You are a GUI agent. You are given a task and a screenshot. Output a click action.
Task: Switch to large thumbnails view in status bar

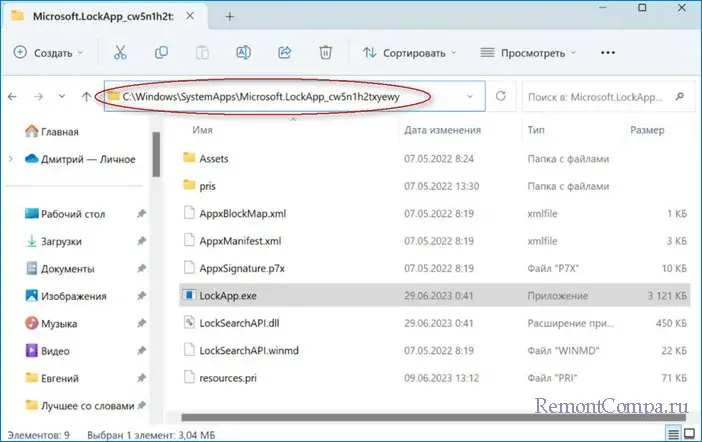(x=689, y=432)
